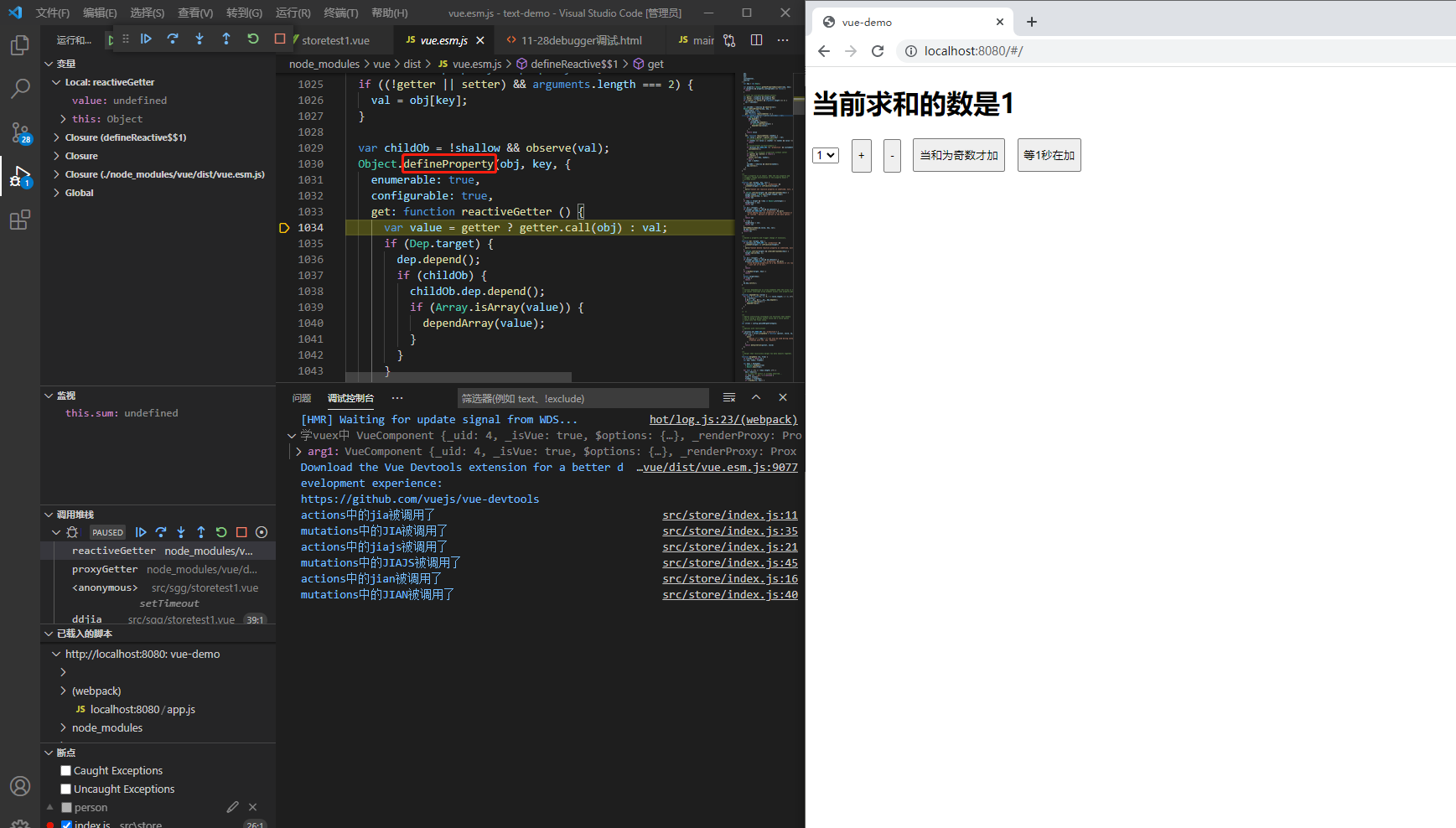
Task: Click continue icon in call stack row
Action: pyautogui.click(x=141, y=532)
